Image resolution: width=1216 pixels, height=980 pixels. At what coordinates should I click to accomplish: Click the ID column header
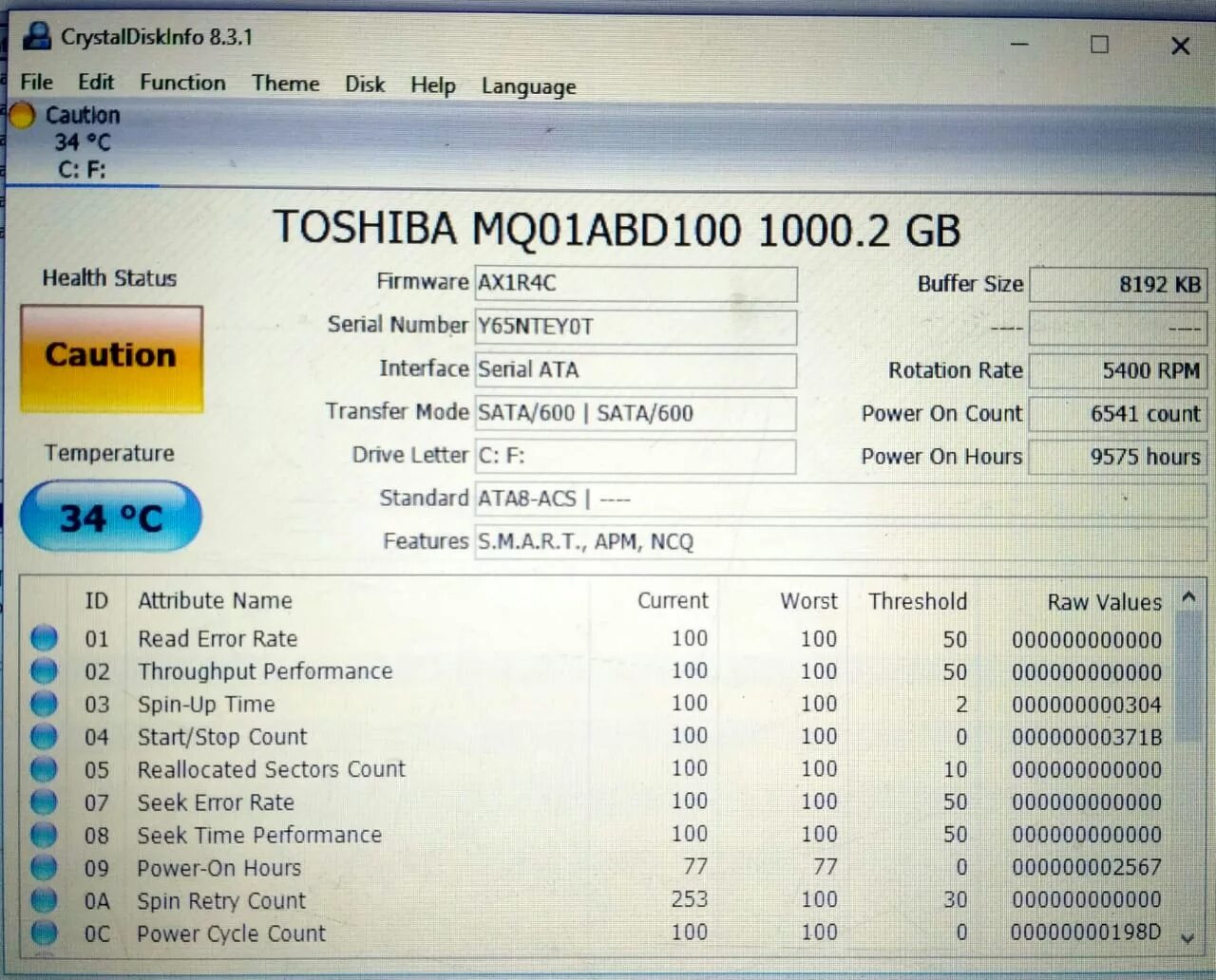point(96,601)
